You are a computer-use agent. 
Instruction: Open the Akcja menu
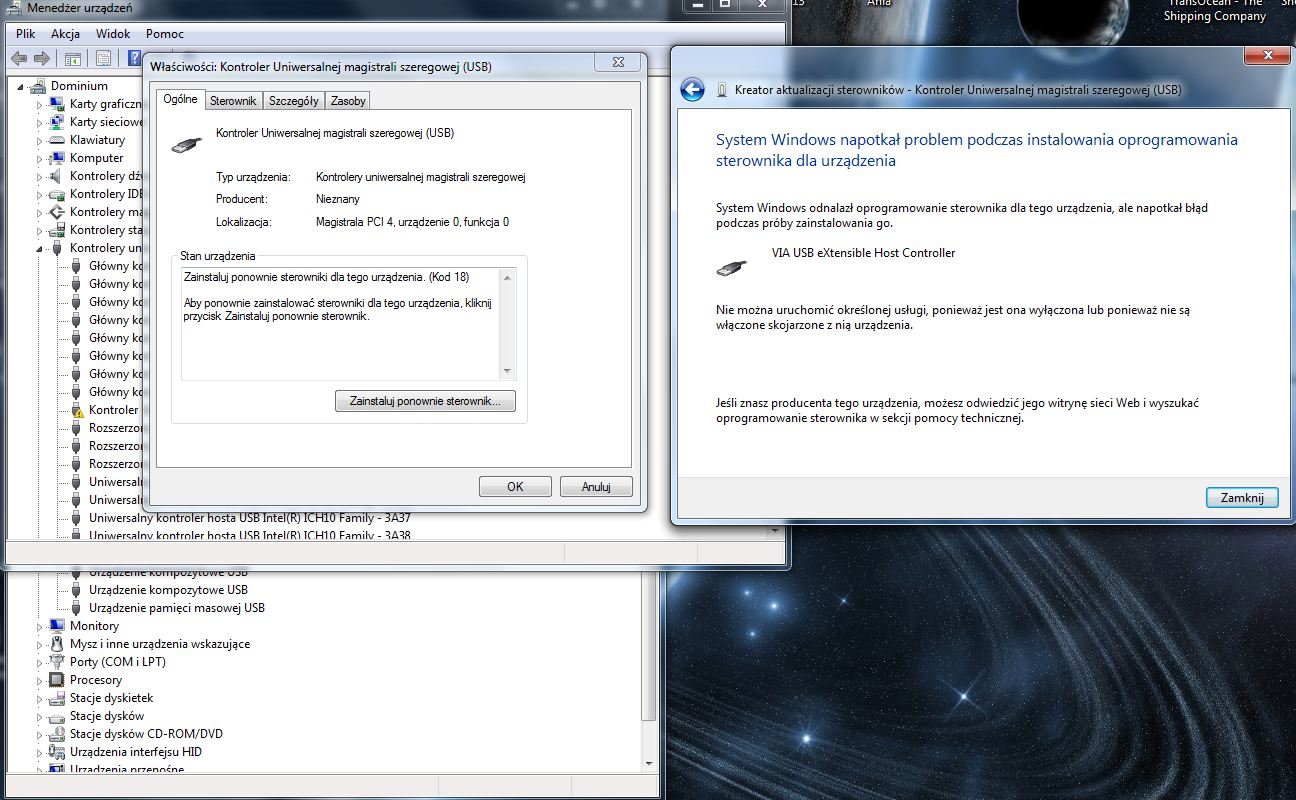(x=65, y=34)
